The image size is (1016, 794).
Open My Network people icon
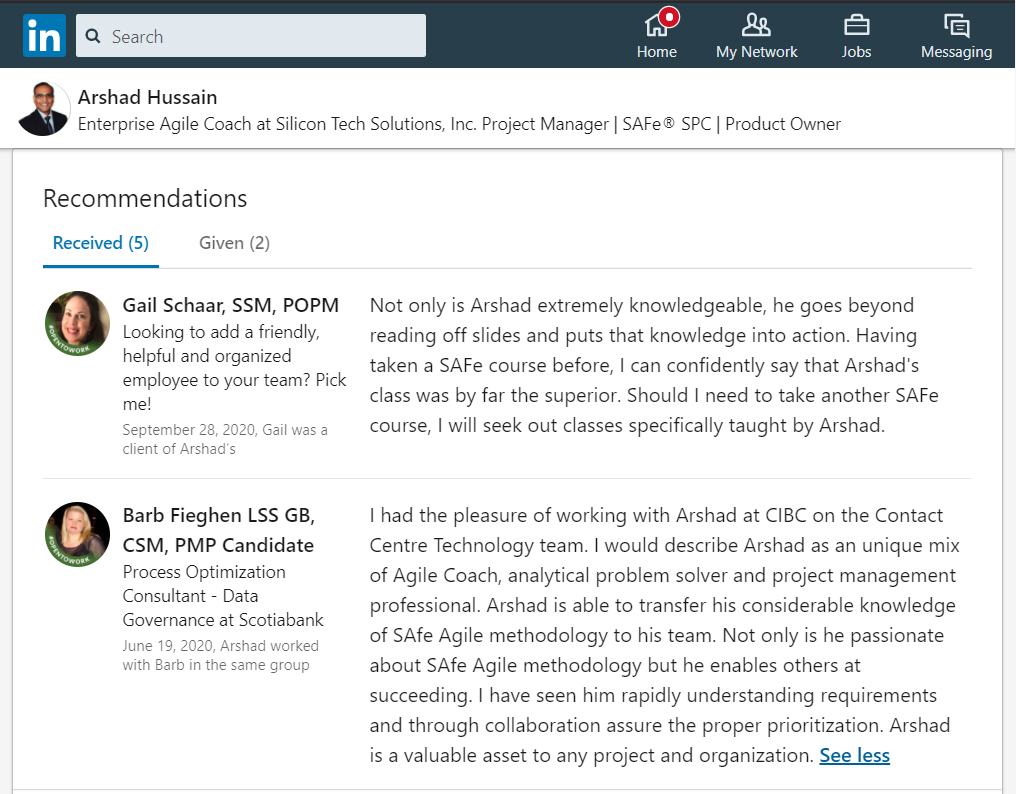pos(756,25)
